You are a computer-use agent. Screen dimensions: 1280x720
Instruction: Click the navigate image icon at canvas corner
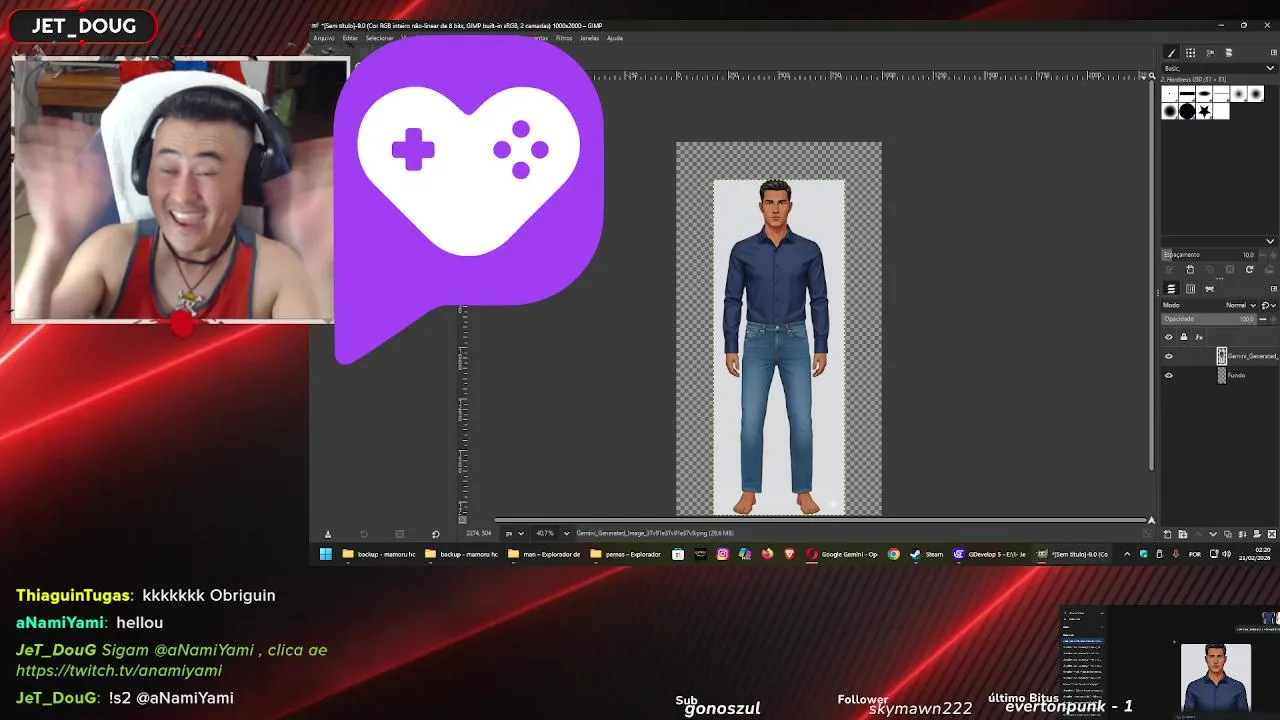tap(1151, 520)
